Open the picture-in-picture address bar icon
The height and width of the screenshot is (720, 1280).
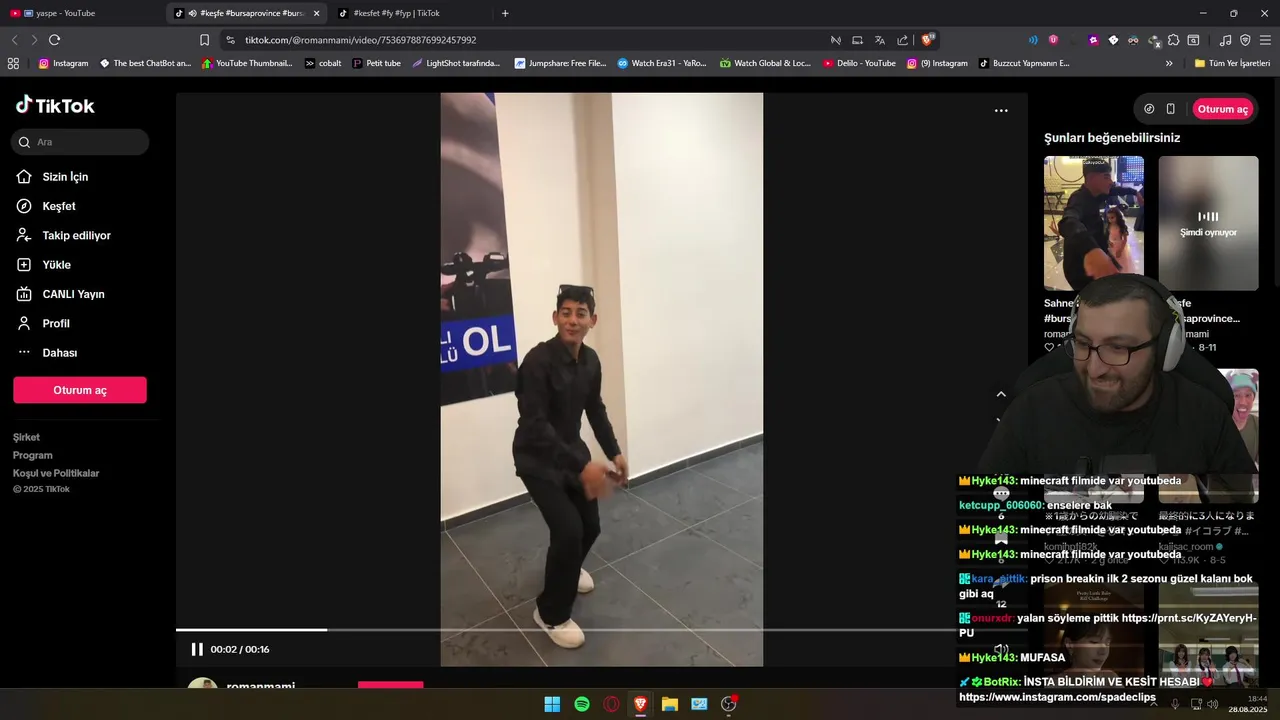[857, 40]
